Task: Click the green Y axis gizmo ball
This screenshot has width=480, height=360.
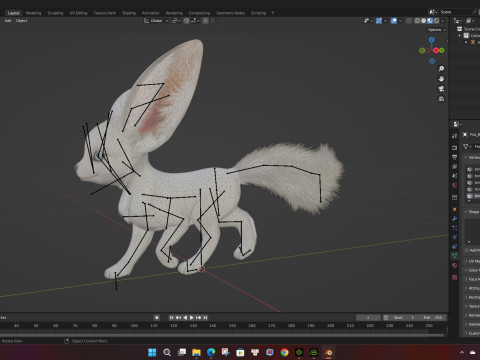Action: 442,50
